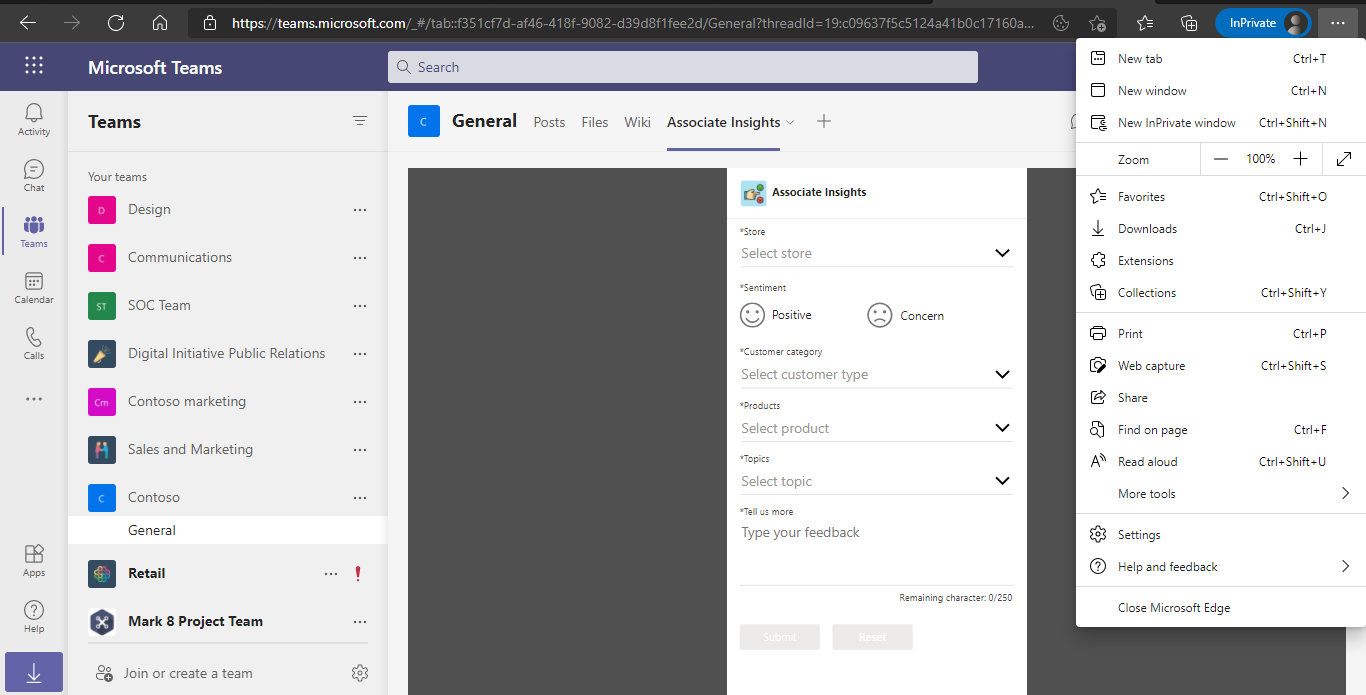Open Settings from Edge menu
Viewport: 1366px width, 695px height.
tap(1221, 535)
